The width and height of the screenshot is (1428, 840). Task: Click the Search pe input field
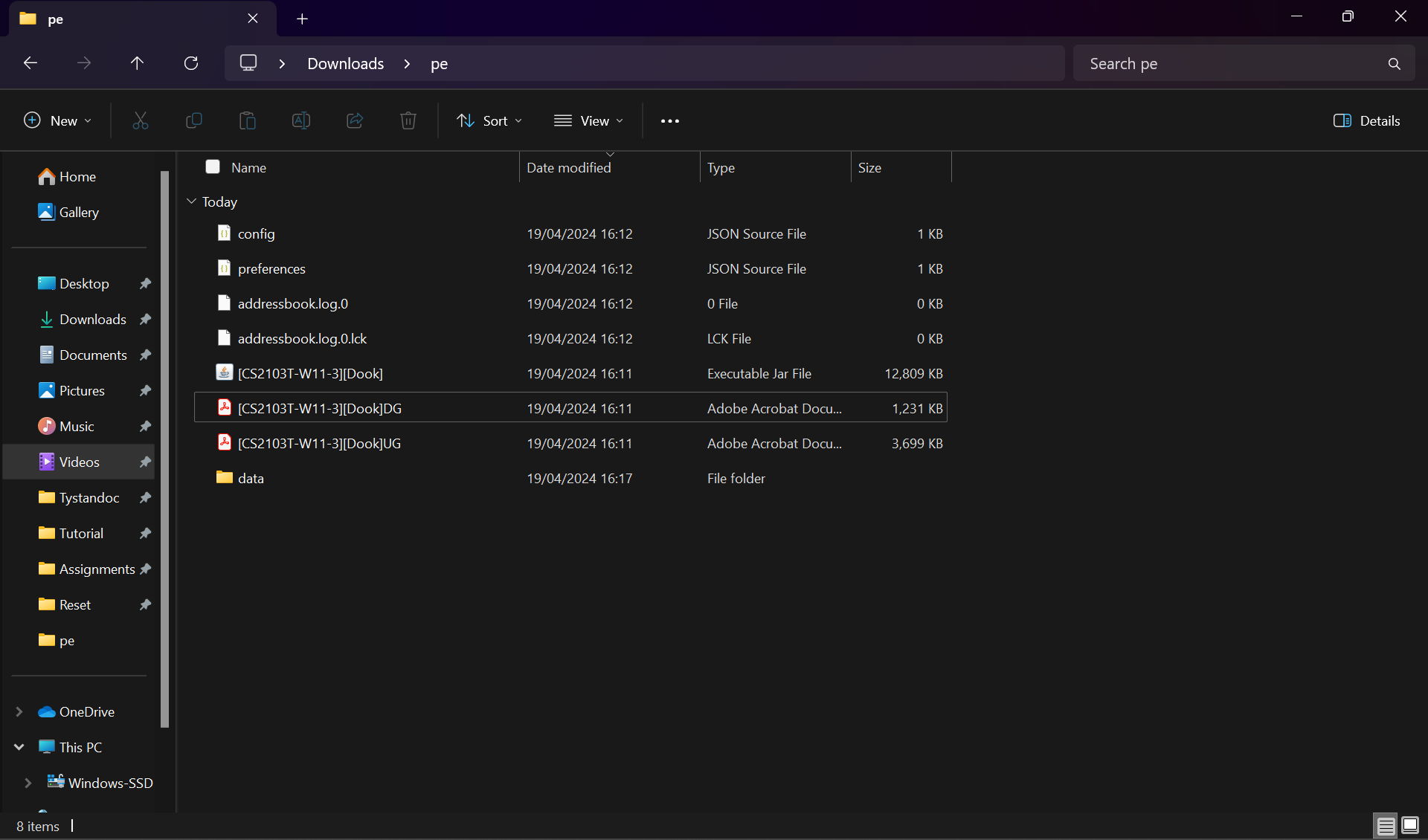pos(1227,63)
